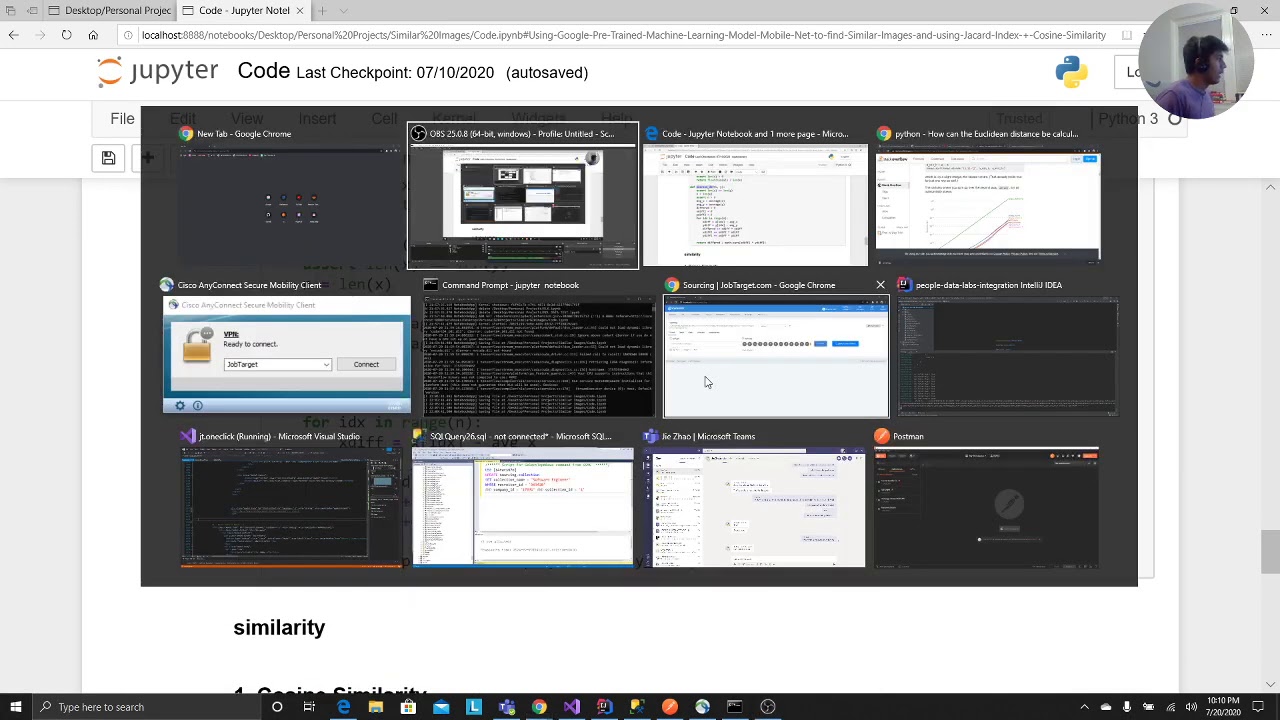Open the volume control tray icon
1280x720 pixels.
click(x=1191, y=707)
